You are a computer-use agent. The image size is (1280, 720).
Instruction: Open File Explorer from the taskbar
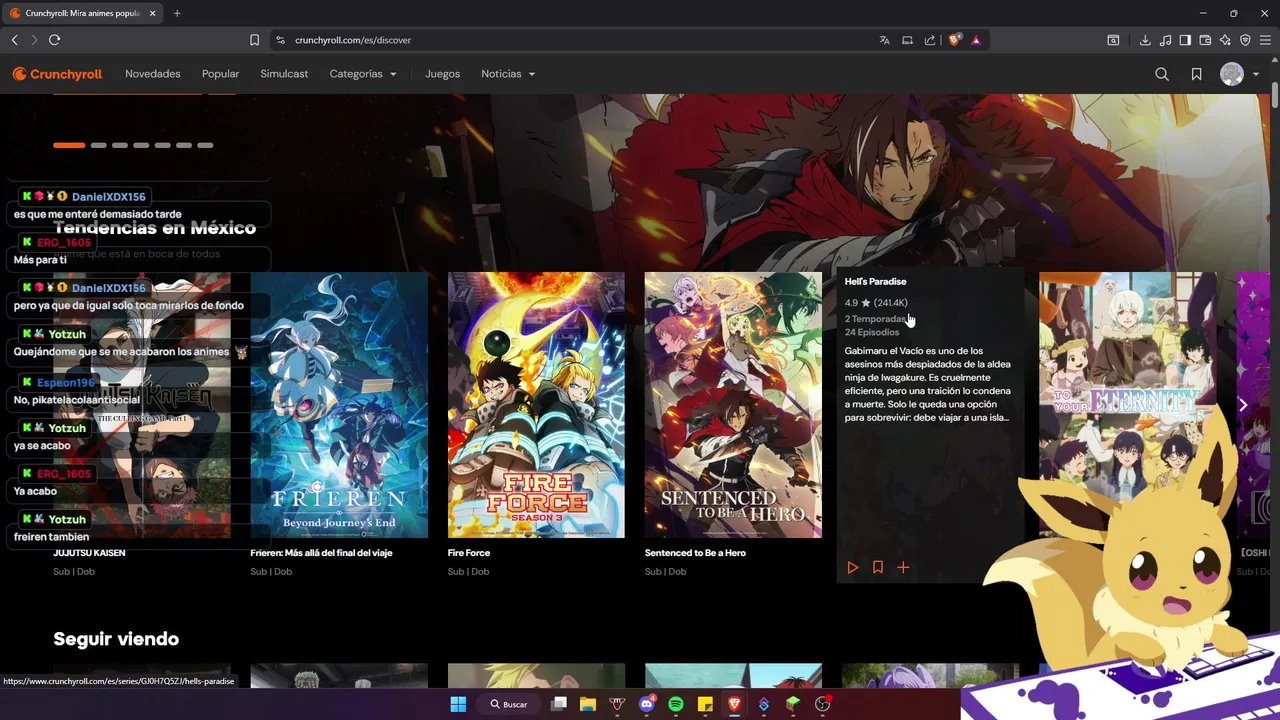coord(588,704)
